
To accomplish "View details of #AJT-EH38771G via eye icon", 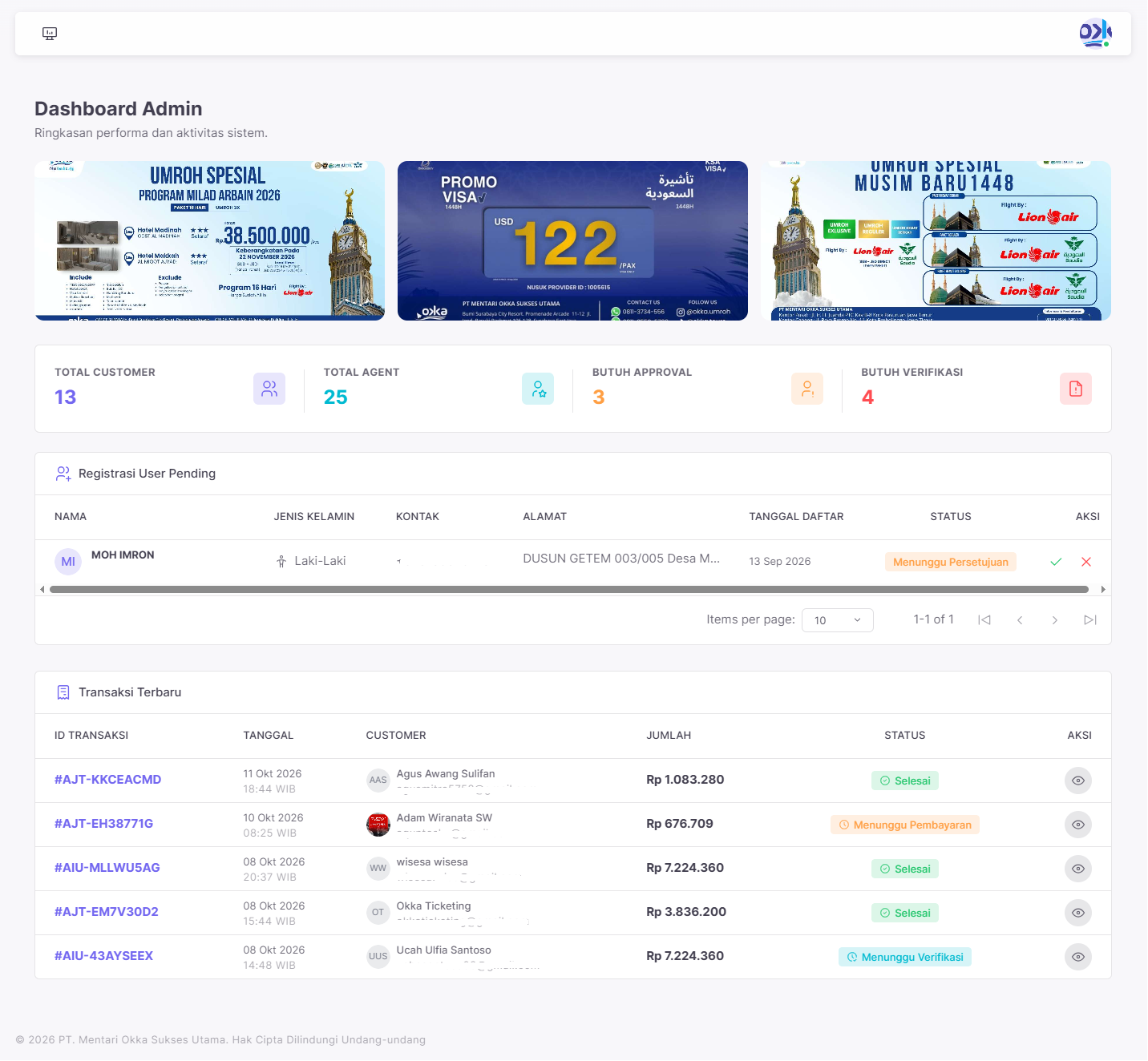I will coord(1078,825).
